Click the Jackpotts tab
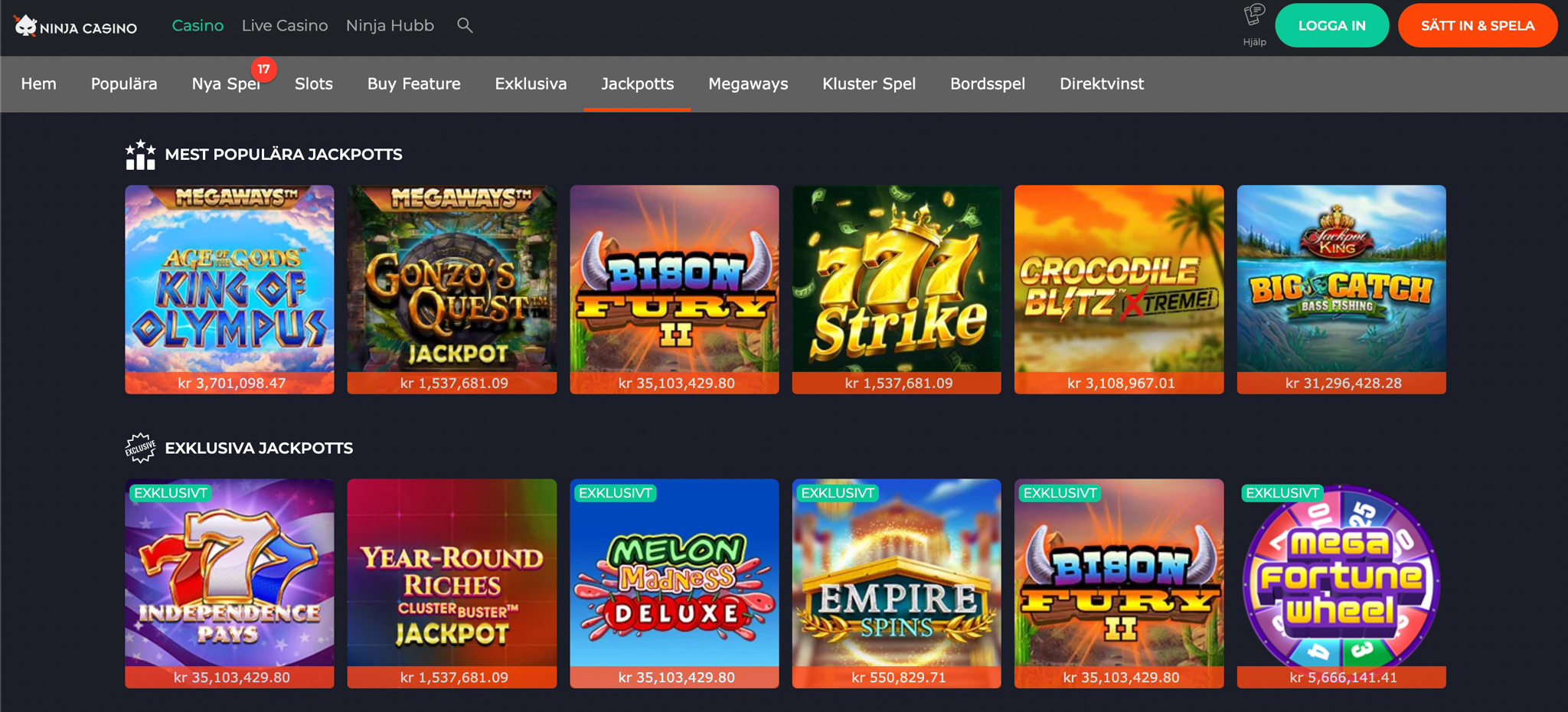1568x712 pixels. pyautogui.click(x=638, y=83)
